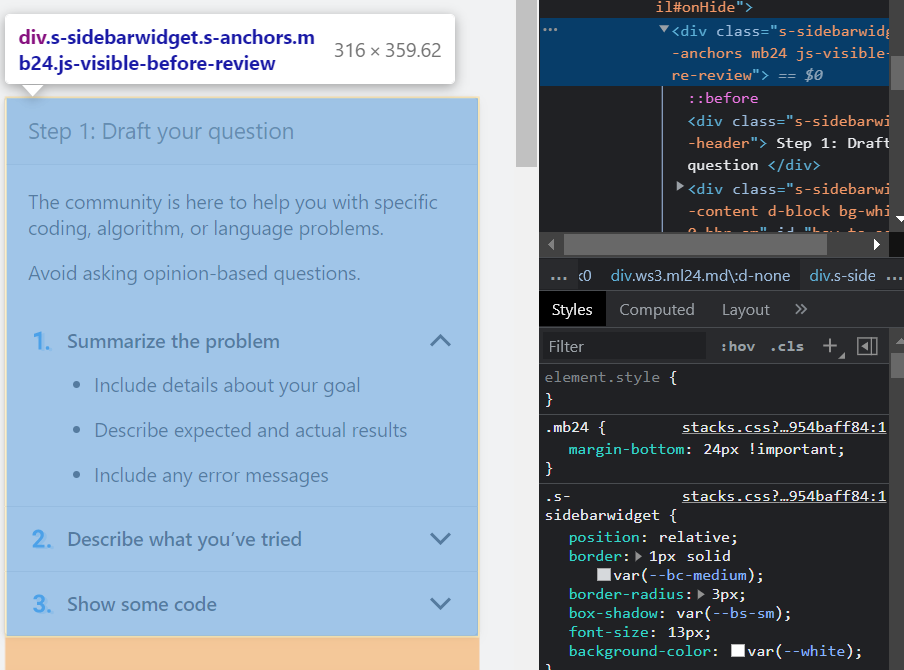Click the element.style rule block
The height and width of the screenshot is (670, 904).
pos(714,388)
